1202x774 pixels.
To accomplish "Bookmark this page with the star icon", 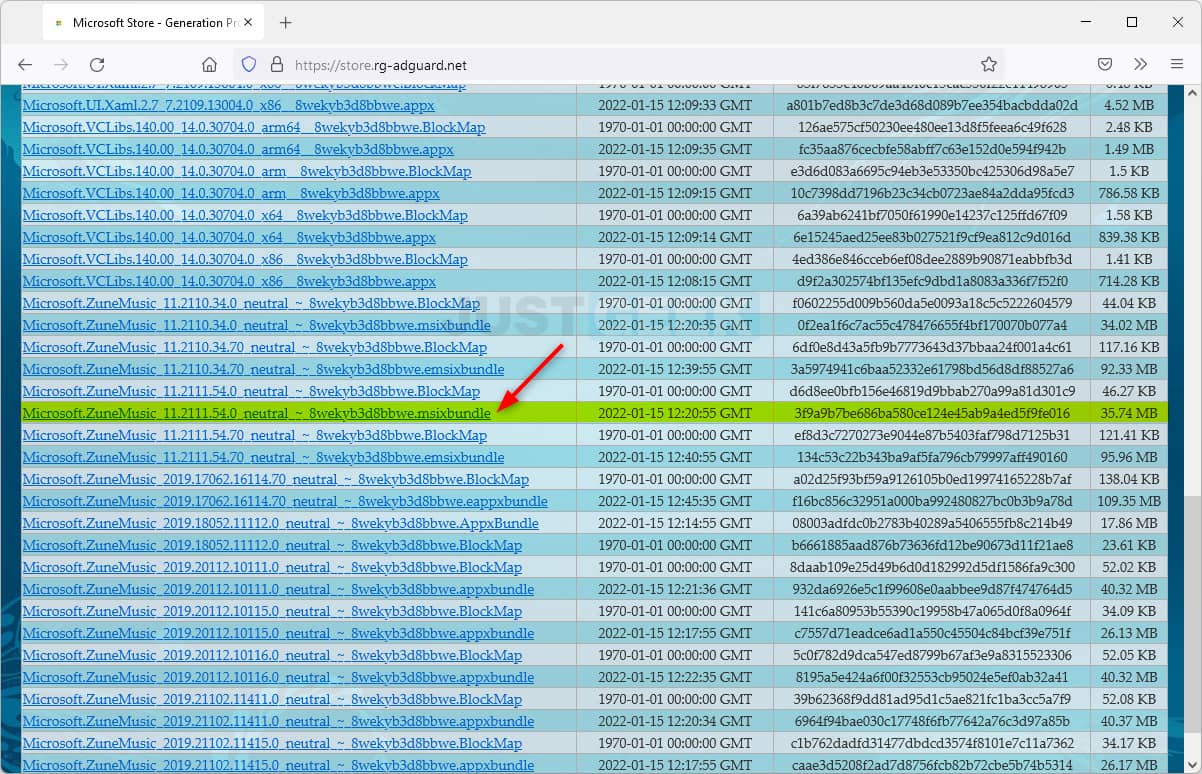I will tap(989, 64).
